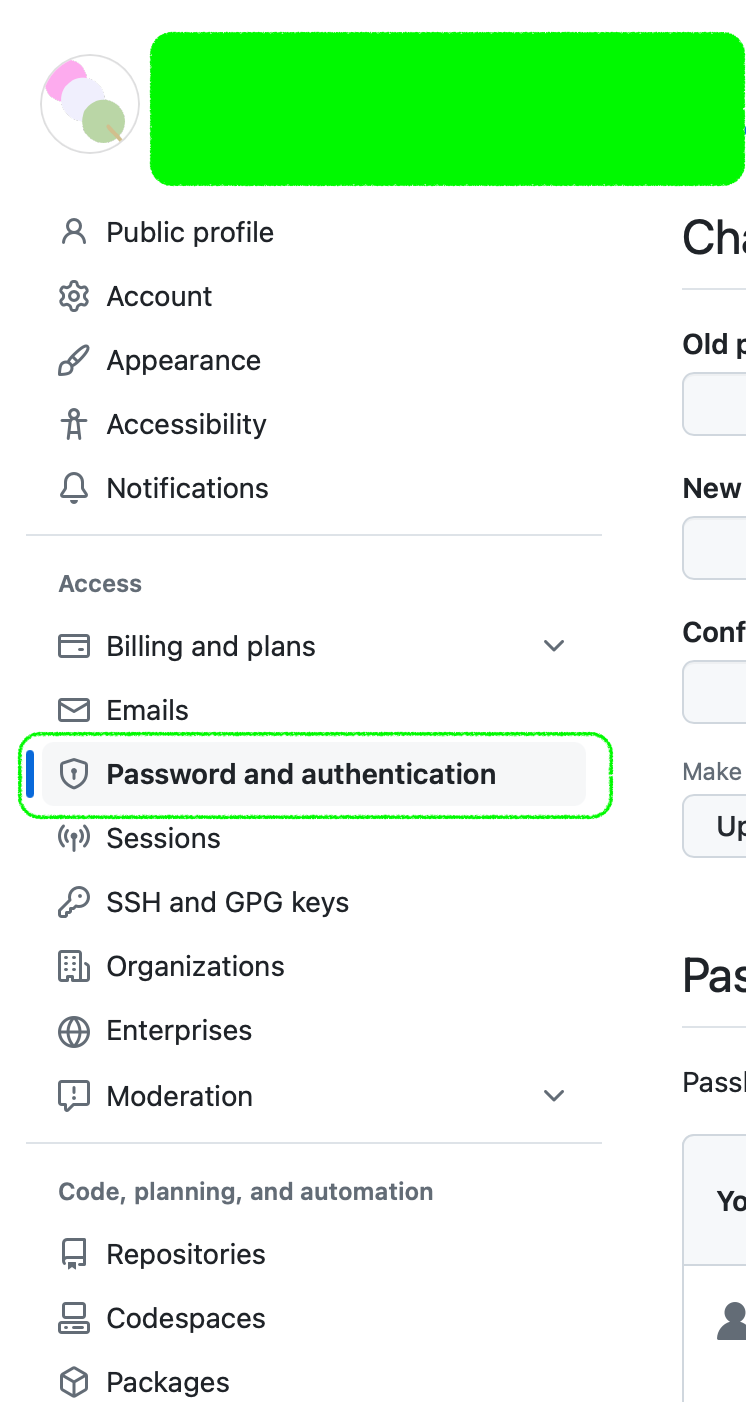Open Password and authentication settings
Viewport: 746px width, 1402px height.
(301, 774)
